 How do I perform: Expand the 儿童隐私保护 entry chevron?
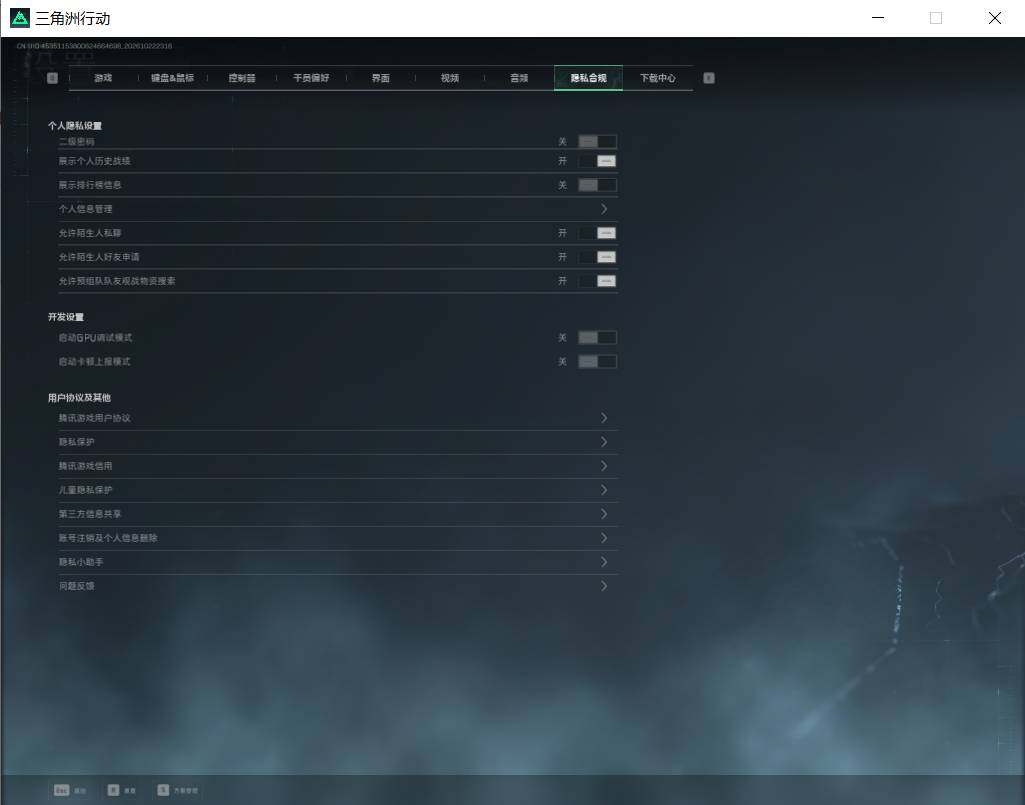pyautogui.click(x=604, y=490)
